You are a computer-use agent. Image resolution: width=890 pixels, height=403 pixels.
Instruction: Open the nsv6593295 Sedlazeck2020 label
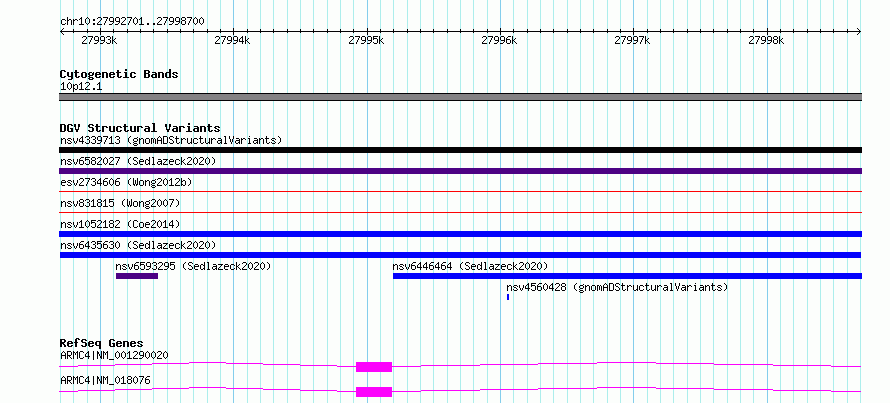point(193,266)
